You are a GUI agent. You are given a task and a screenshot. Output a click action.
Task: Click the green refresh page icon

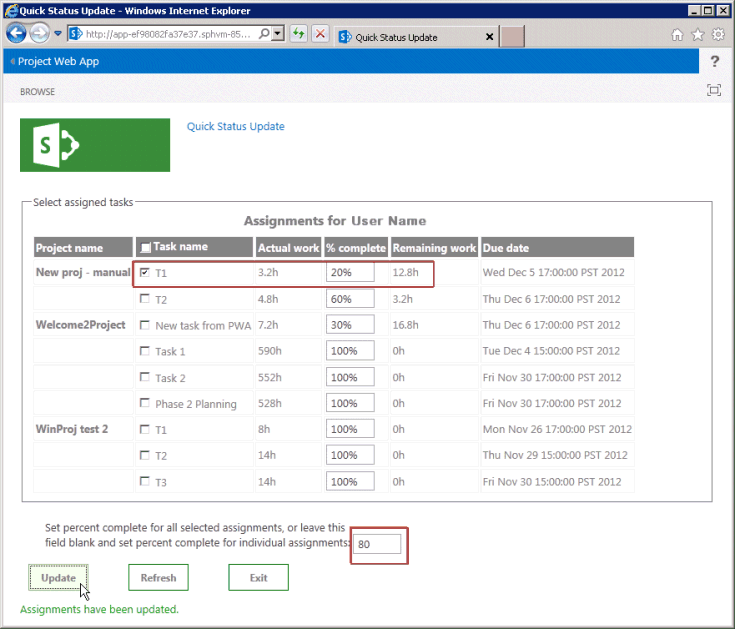pyautogui.click(x=299, y=34)
